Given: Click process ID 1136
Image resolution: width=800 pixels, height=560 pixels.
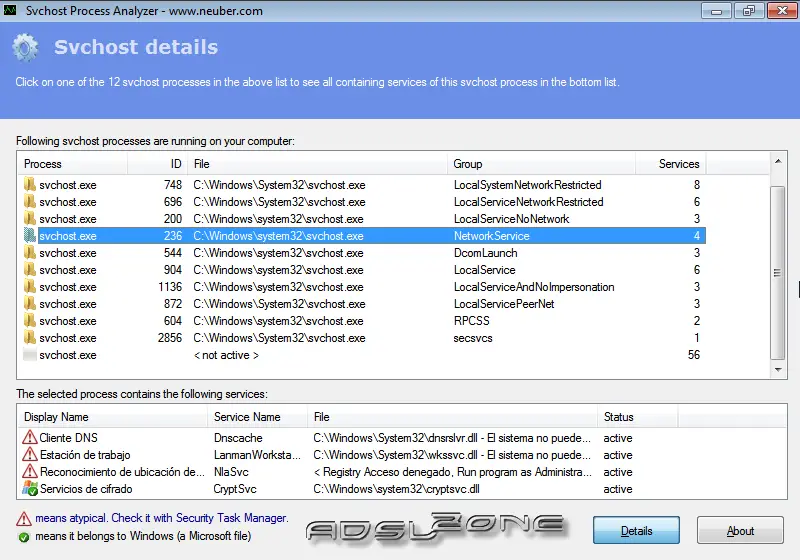Looking at the screenshot, I should point(170,287).
